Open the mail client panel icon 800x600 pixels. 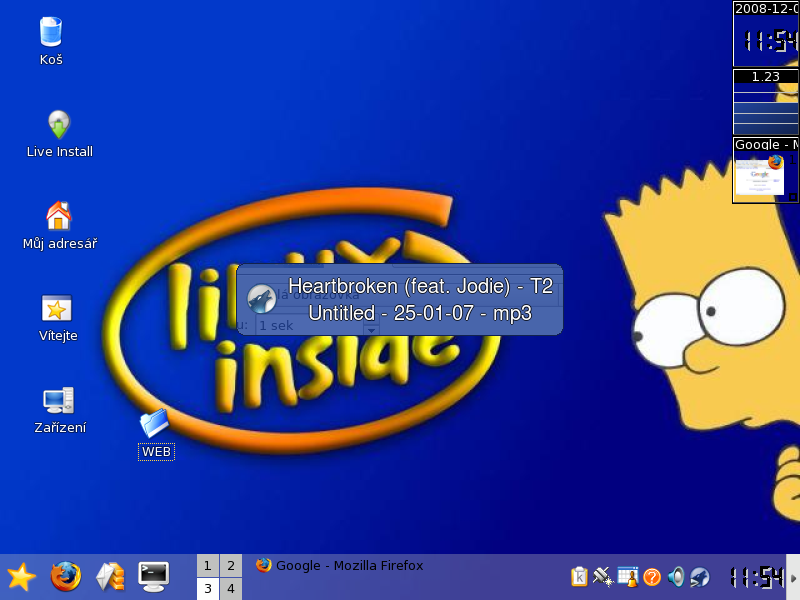110,577
